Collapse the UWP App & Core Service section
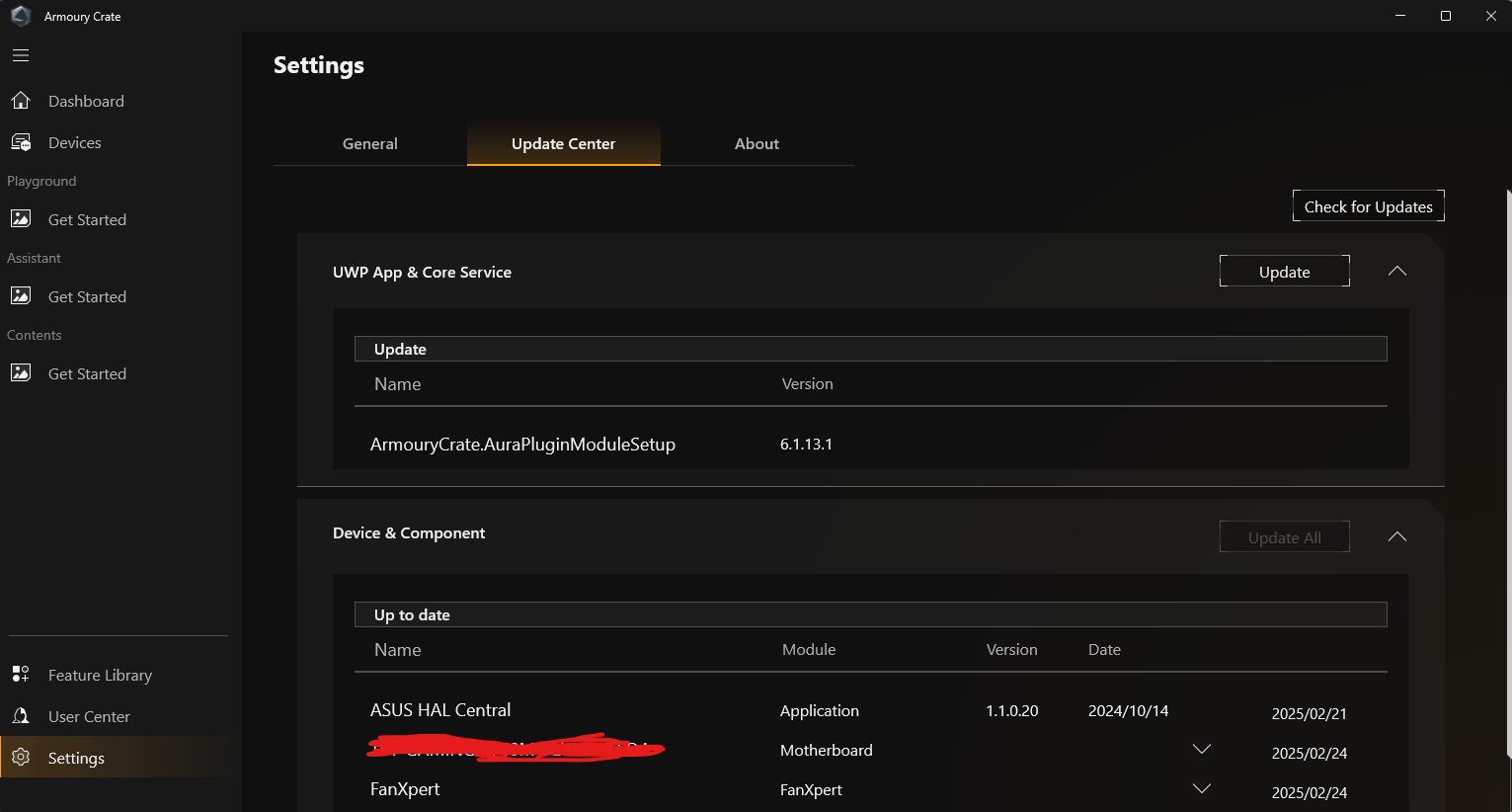 (x=1396, y=270)
